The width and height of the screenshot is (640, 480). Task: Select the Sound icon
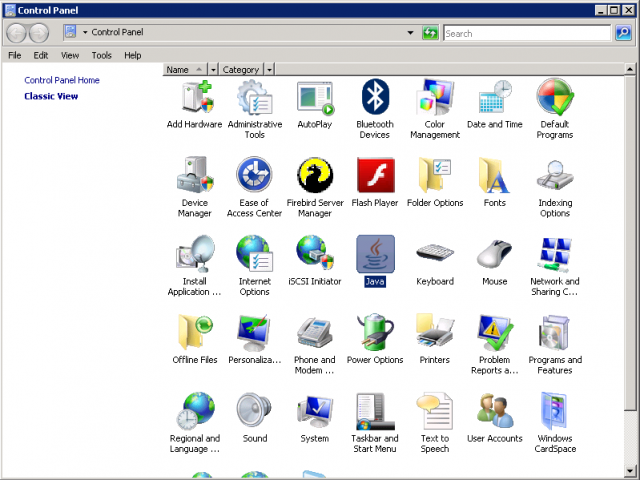pyautogui.click(x=254, y=418)
